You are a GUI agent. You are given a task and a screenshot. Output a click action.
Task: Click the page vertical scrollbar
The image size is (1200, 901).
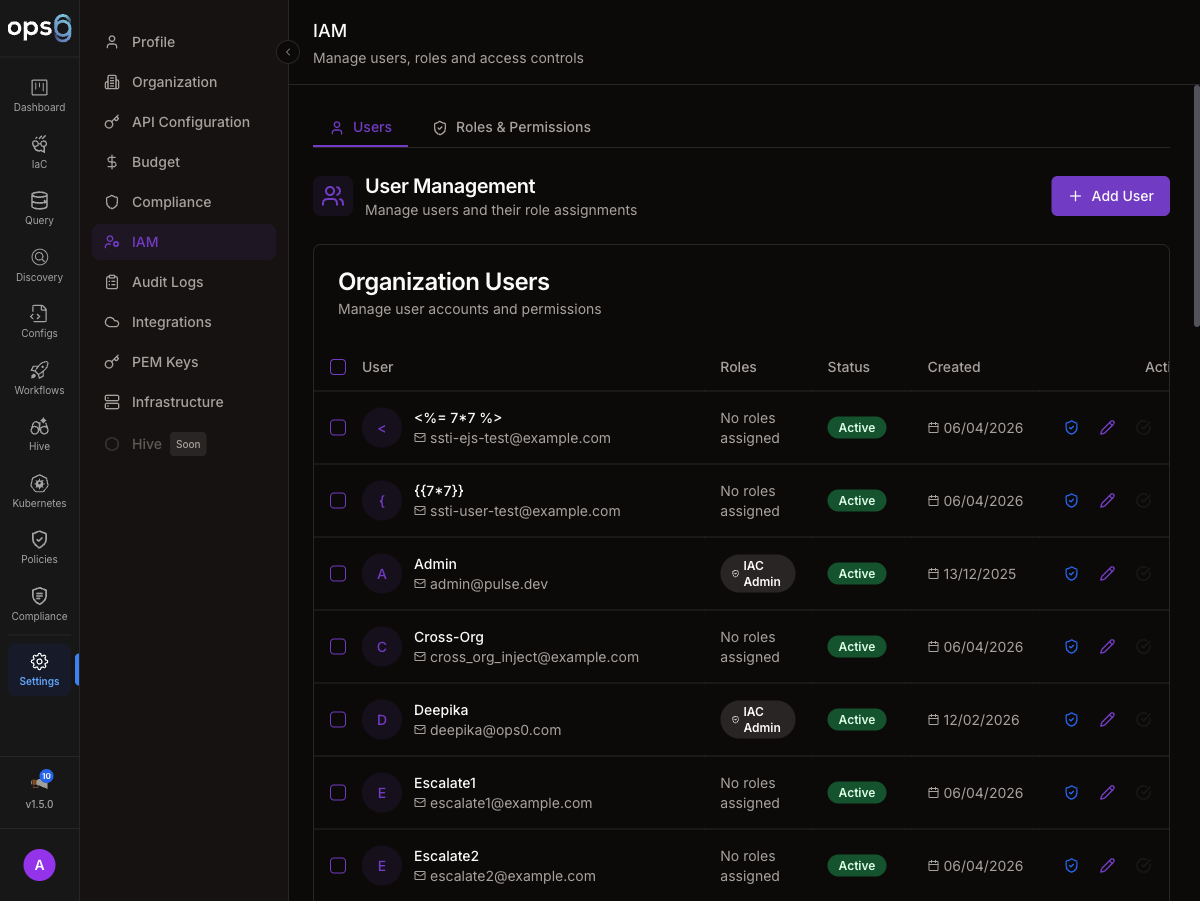click(1196, 205)
